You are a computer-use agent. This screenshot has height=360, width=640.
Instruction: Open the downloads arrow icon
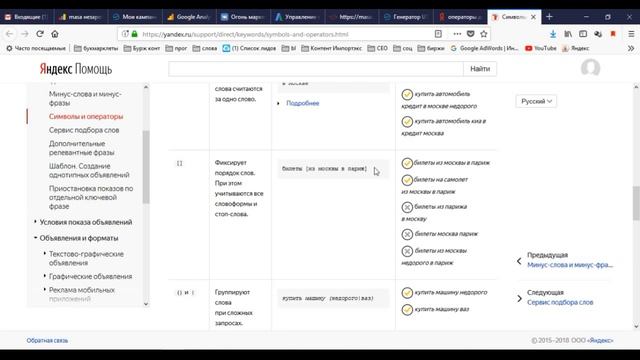point(553,34)
